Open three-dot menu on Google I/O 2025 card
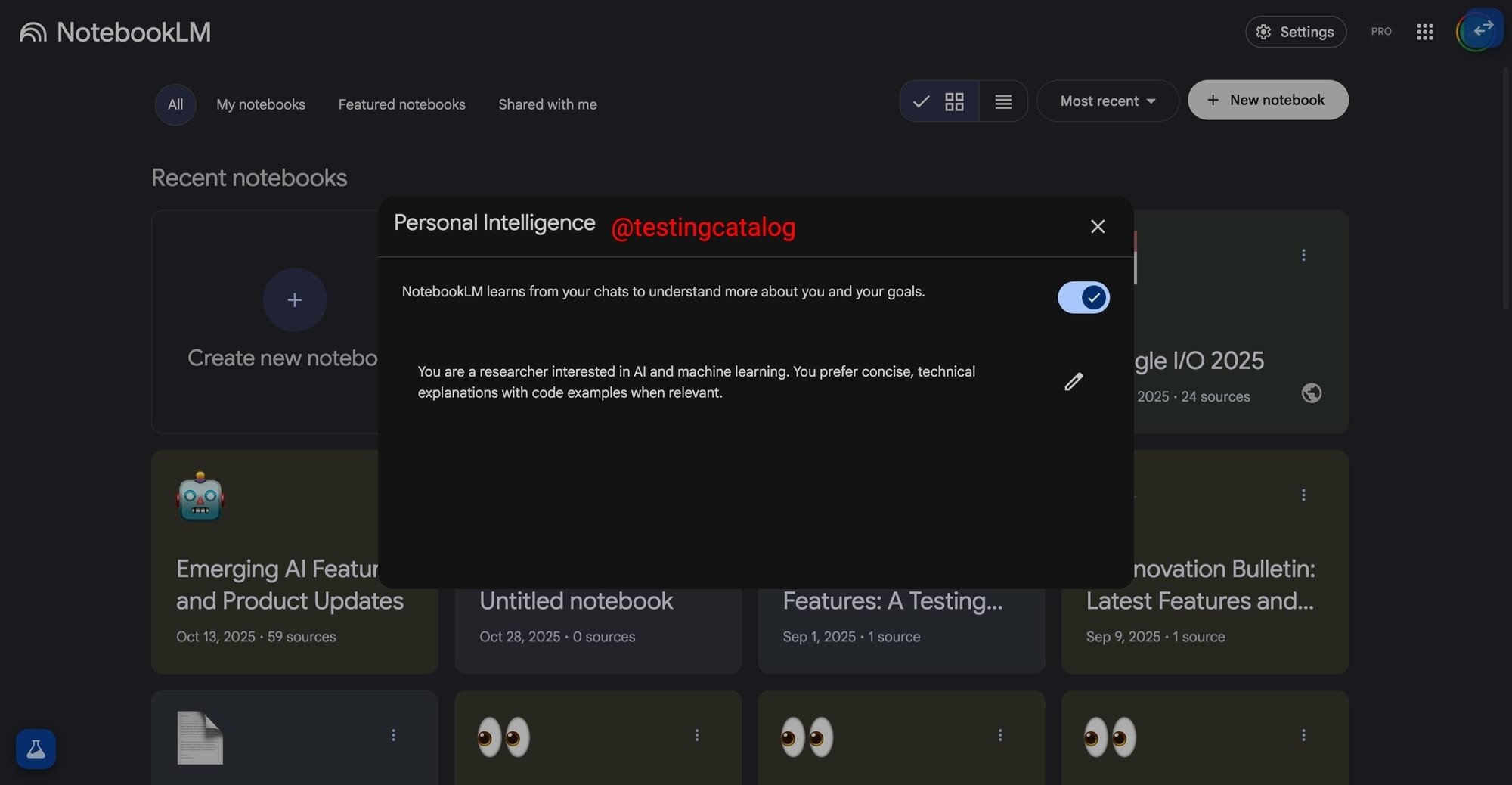The width and height of the screenshot is (1512, 785). [x=1303, y=256]
